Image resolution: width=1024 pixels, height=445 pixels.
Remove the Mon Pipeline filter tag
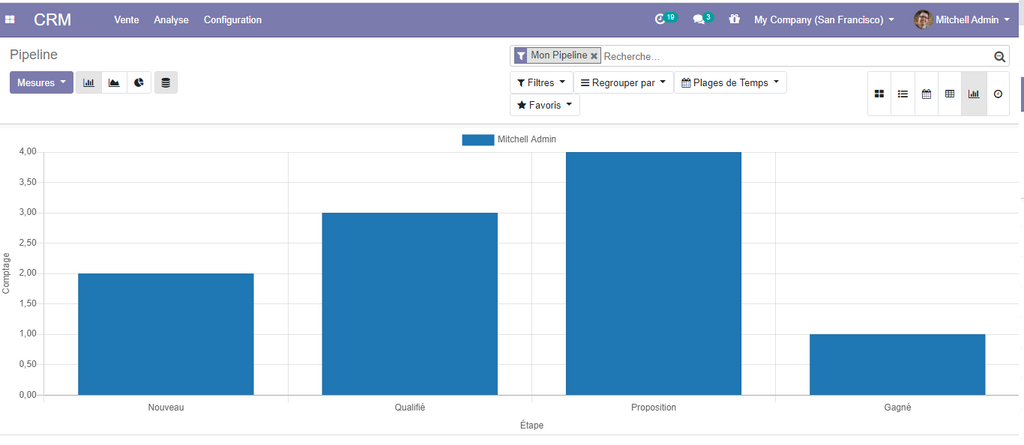click(x=594, y=56)
